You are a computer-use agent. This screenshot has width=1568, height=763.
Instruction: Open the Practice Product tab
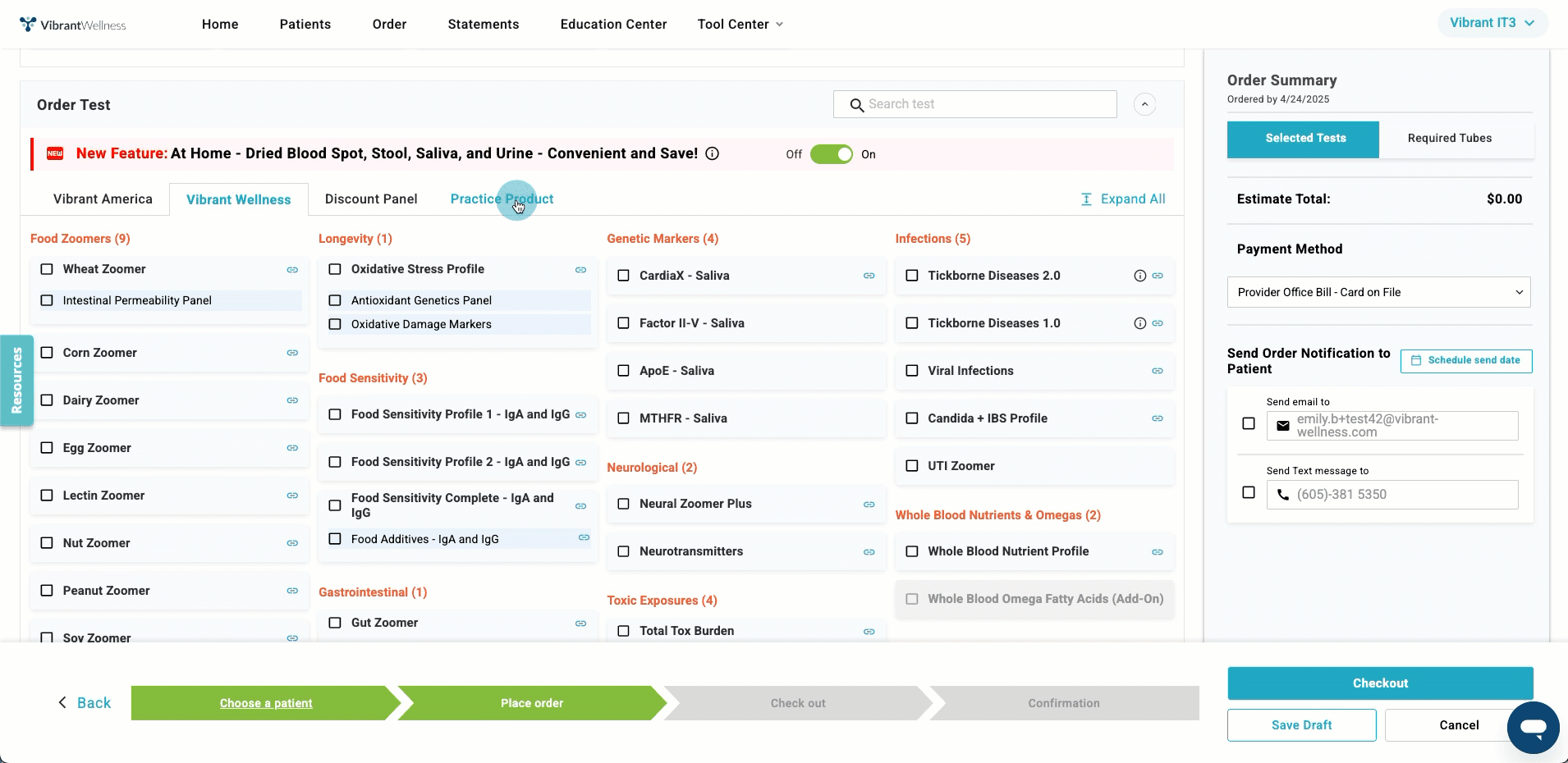[x=502, y=199]
